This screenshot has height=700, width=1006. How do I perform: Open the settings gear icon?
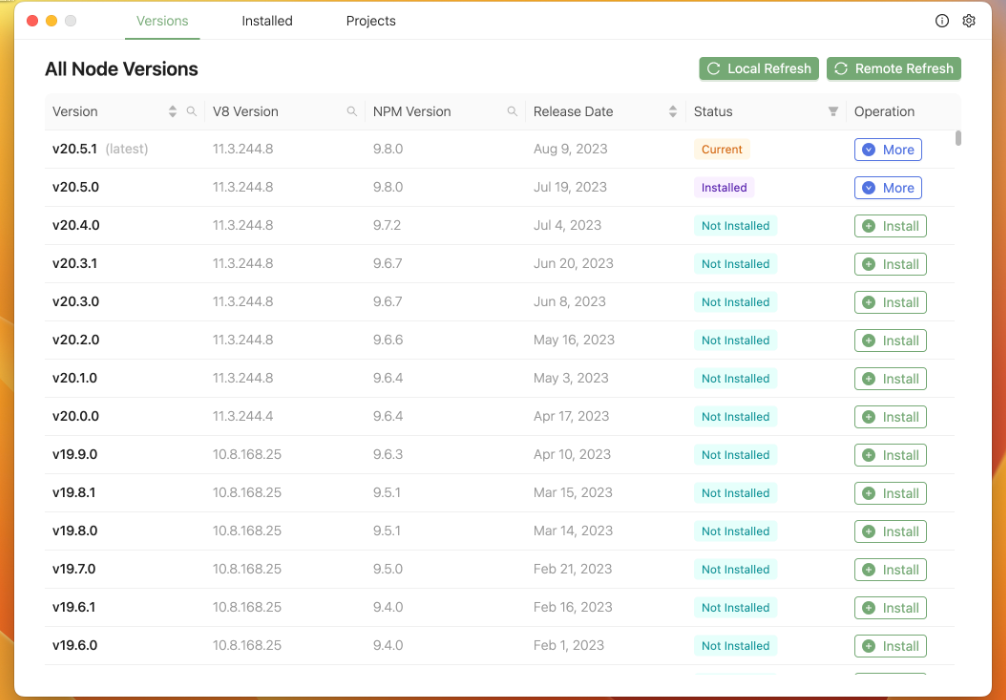tap(969, 21)
